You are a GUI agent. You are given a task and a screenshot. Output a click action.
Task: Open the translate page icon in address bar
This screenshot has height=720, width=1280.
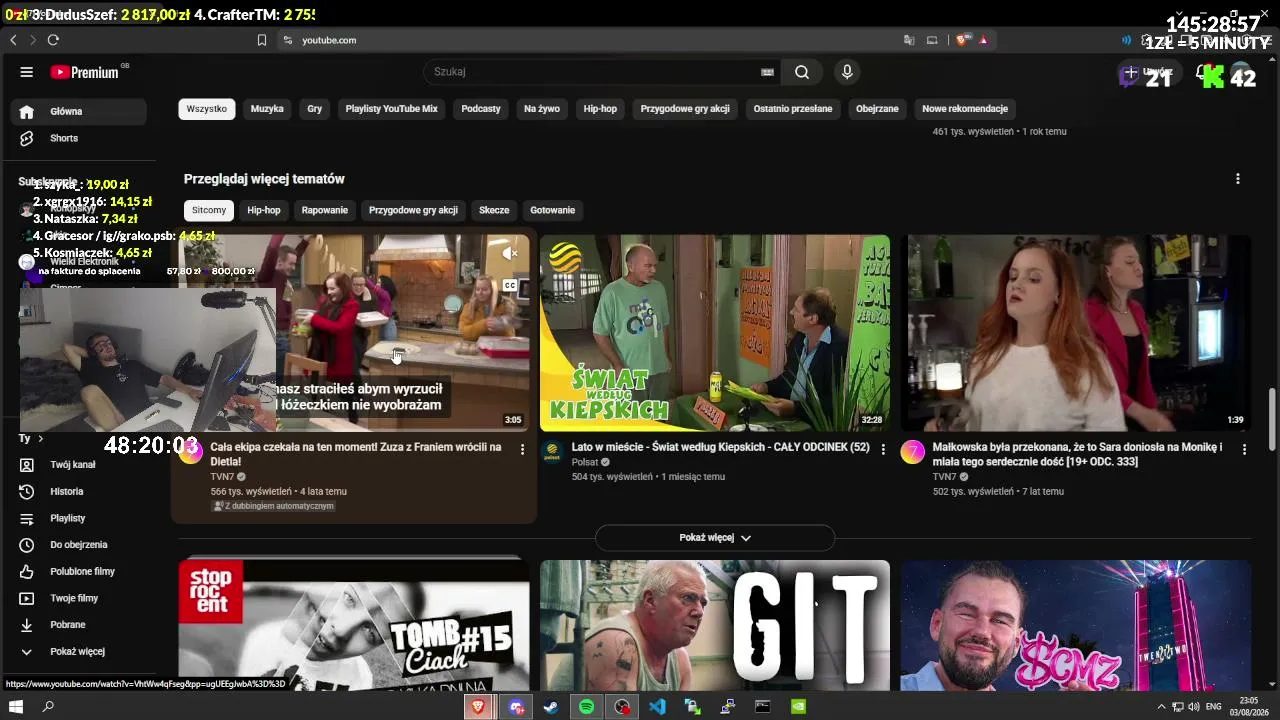pos(909,40)
